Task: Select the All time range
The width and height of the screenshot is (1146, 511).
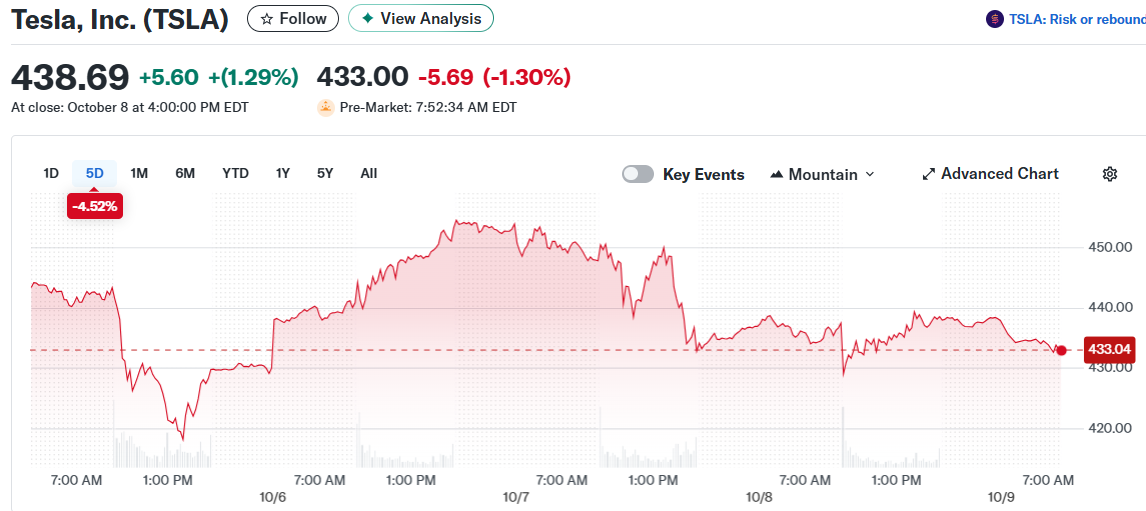Action: pos(369,173)
